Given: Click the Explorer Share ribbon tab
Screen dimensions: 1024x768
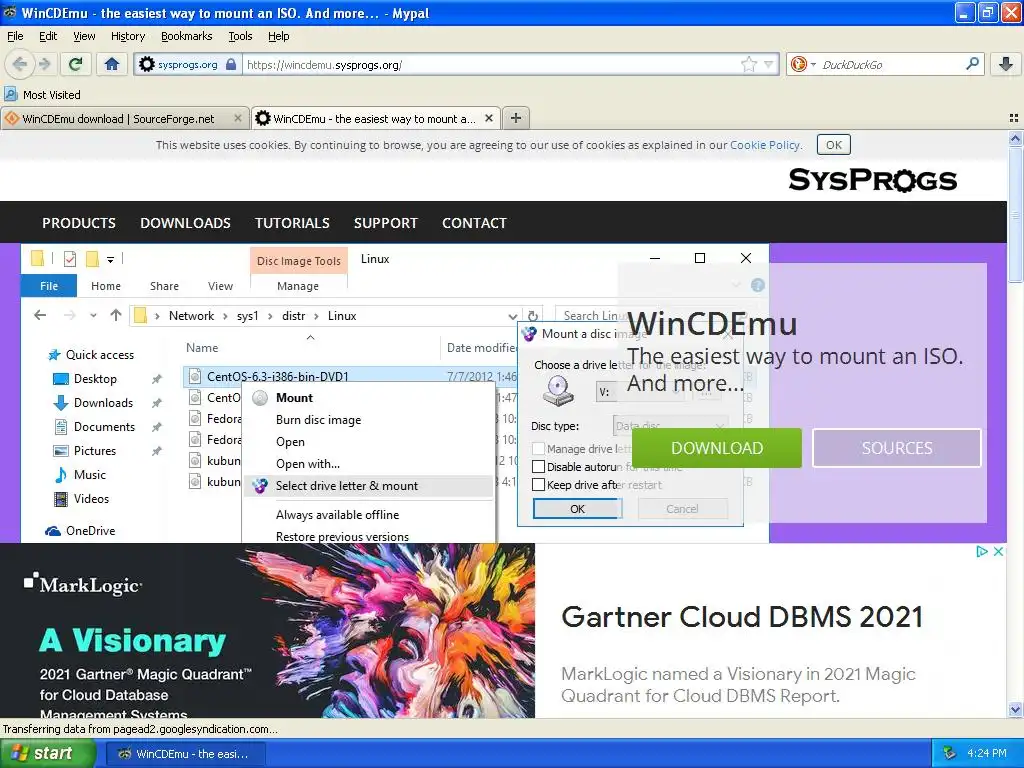Looking at the screenshot, I should click(x=164, y=286).
